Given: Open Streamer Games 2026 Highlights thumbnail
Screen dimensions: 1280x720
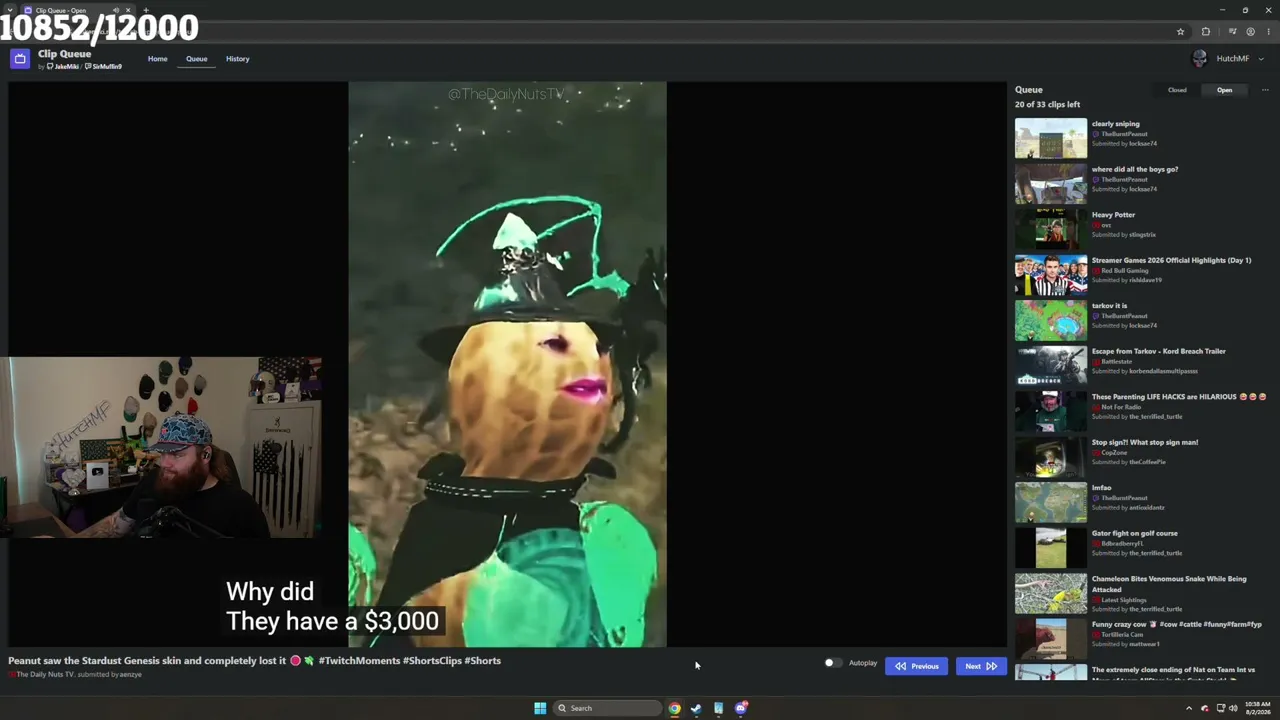Looking at the screenshot, I should pyautogui.click(x=1051, y=275).
